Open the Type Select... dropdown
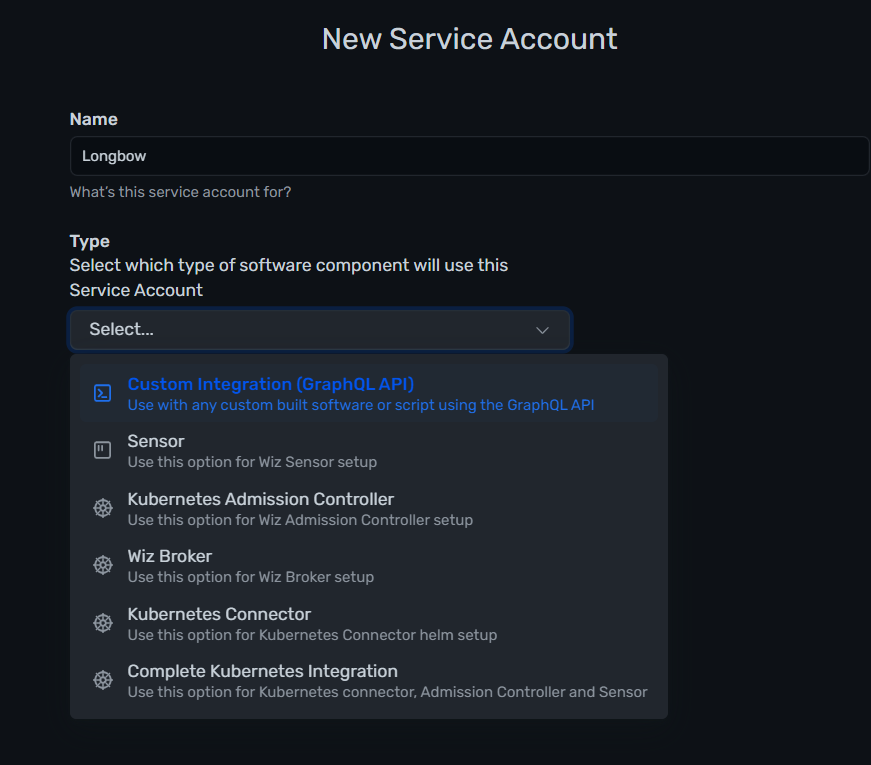Viewport: 871px width, 765px height. point(320,329)
